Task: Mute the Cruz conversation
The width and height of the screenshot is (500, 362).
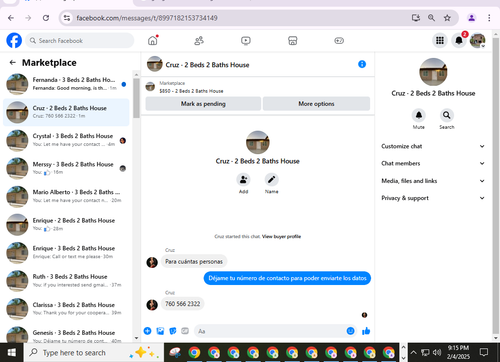Action: click(419, 115)
